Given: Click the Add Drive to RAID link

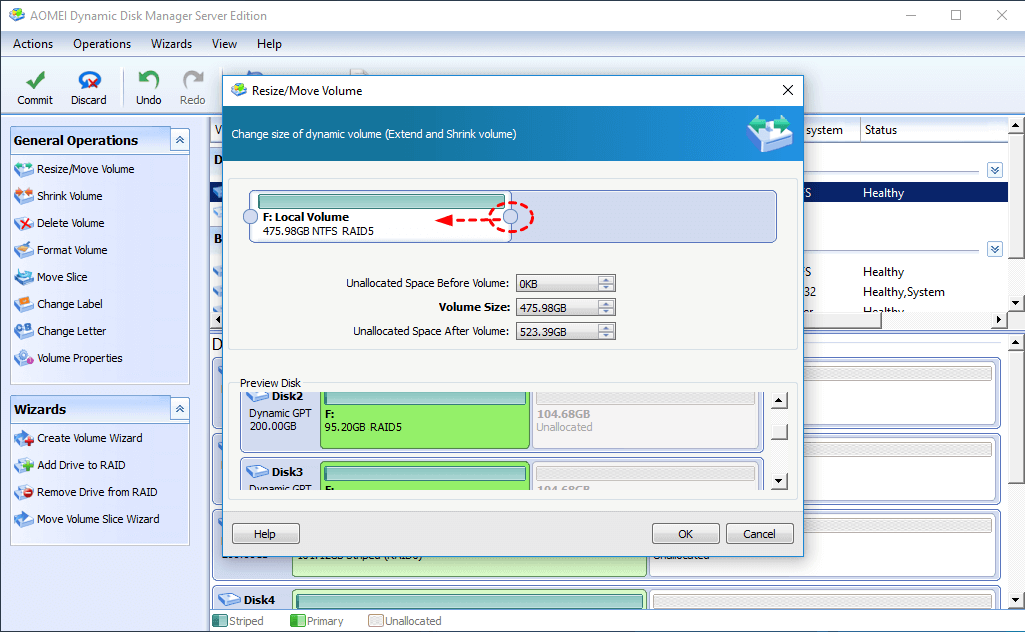Looking at the screenshot, I should tap(81, 465).
